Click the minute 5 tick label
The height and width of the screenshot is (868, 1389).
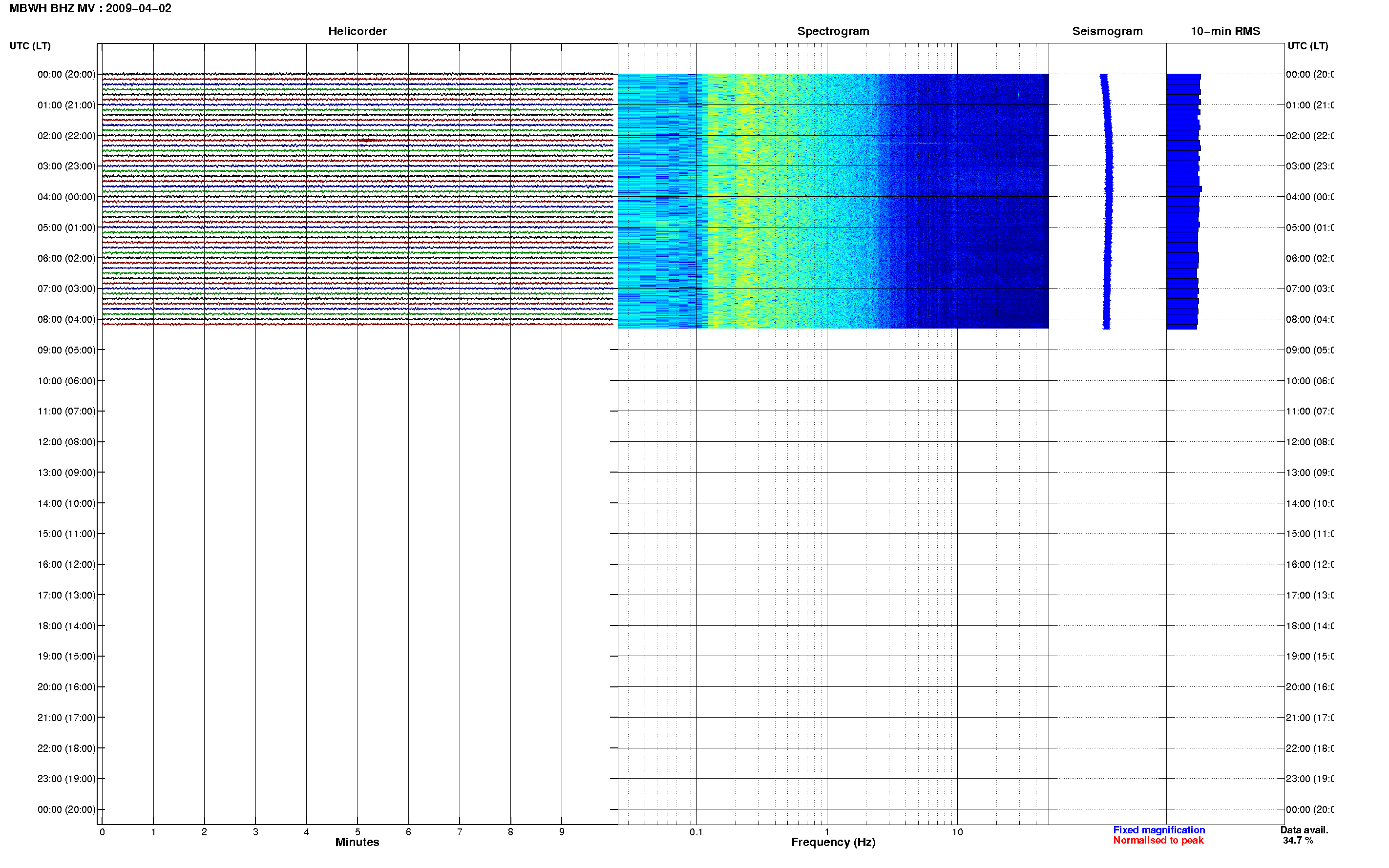[x=357, y=832]
